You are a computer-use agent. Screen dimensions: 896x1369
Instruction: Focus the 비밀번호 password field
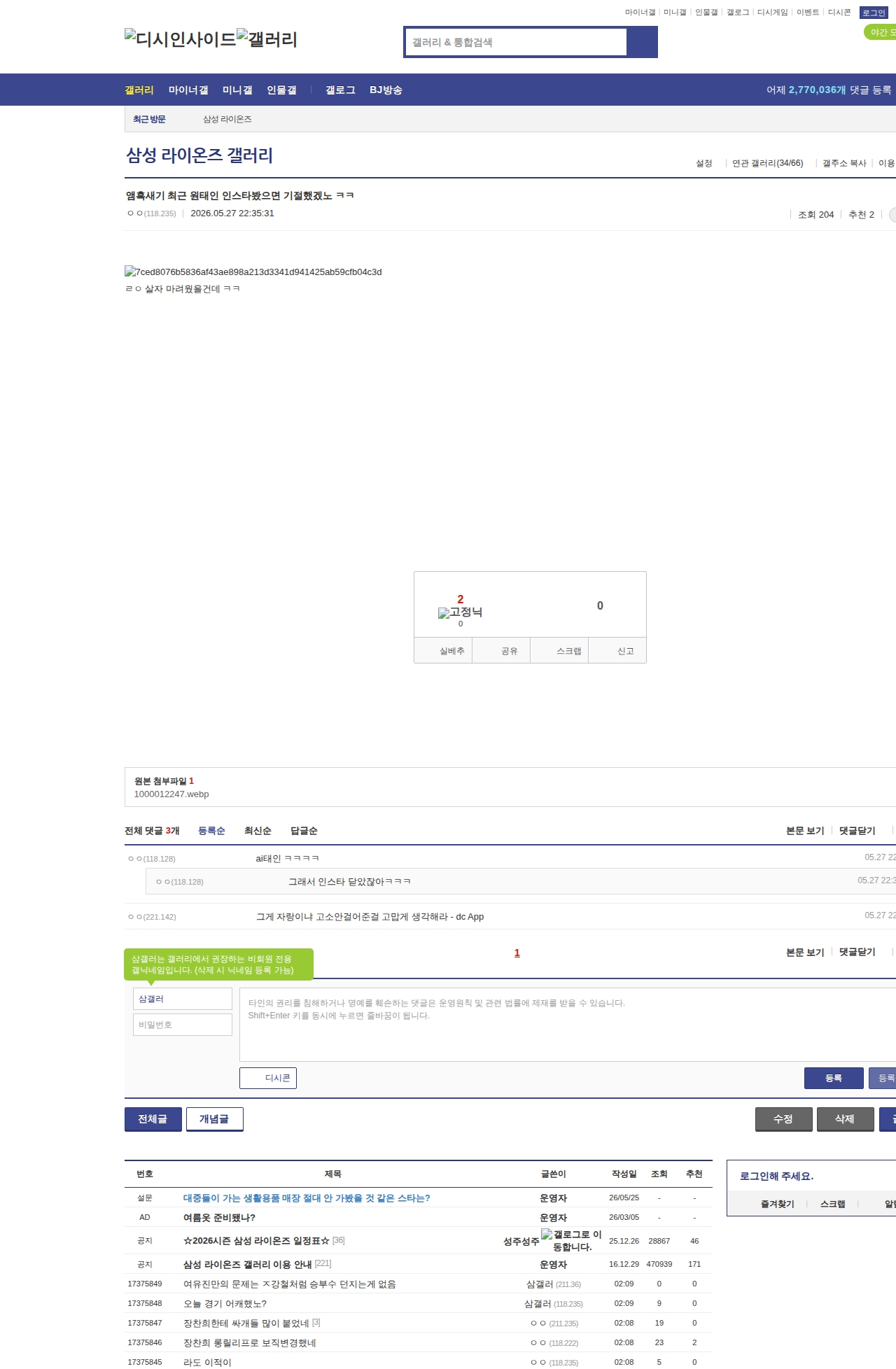click(183, 1025)
